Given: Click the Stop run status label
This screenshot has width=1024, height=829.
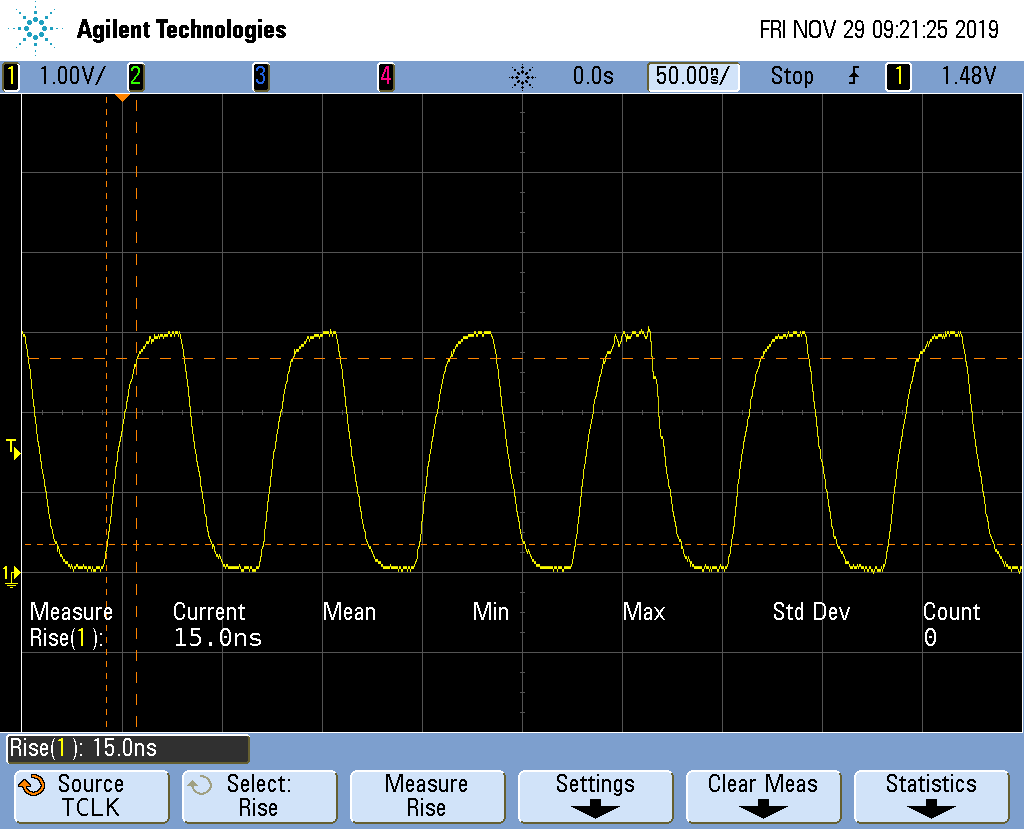Looking at the screenshot, I should coord(792,76).
